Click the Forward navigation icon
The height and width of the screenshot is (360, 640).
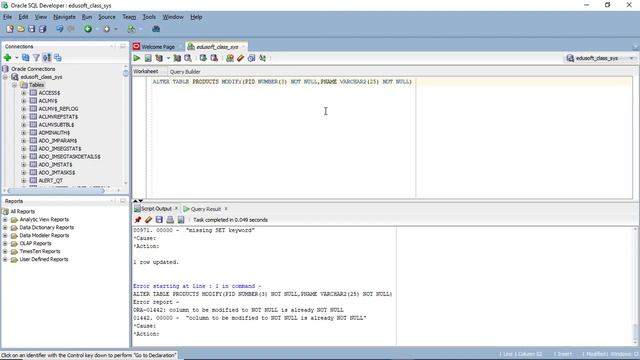(x=107, y=29)
